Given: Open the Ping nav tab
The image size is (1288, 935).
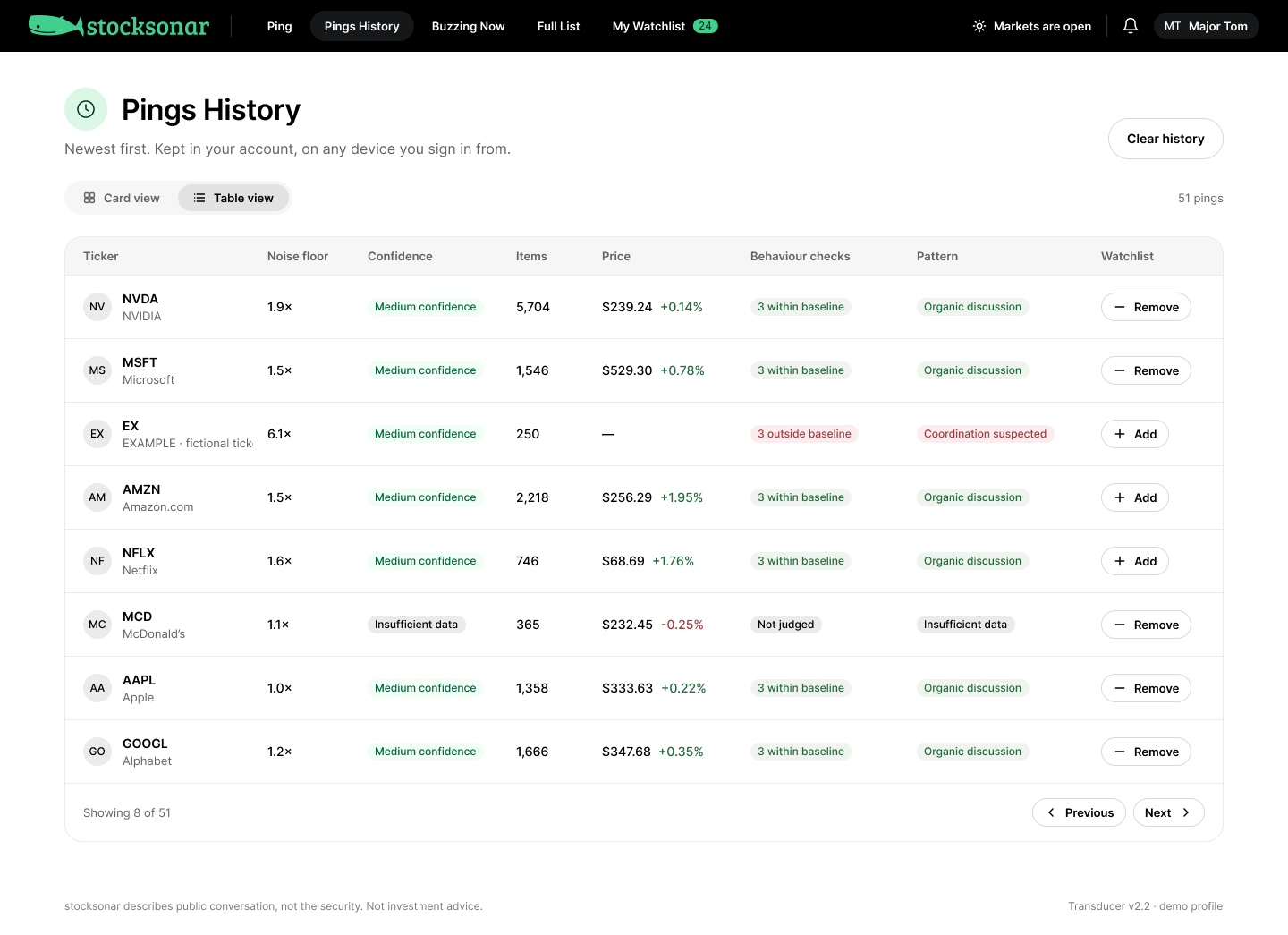Looking at the screenshot, I should (280, 26).
